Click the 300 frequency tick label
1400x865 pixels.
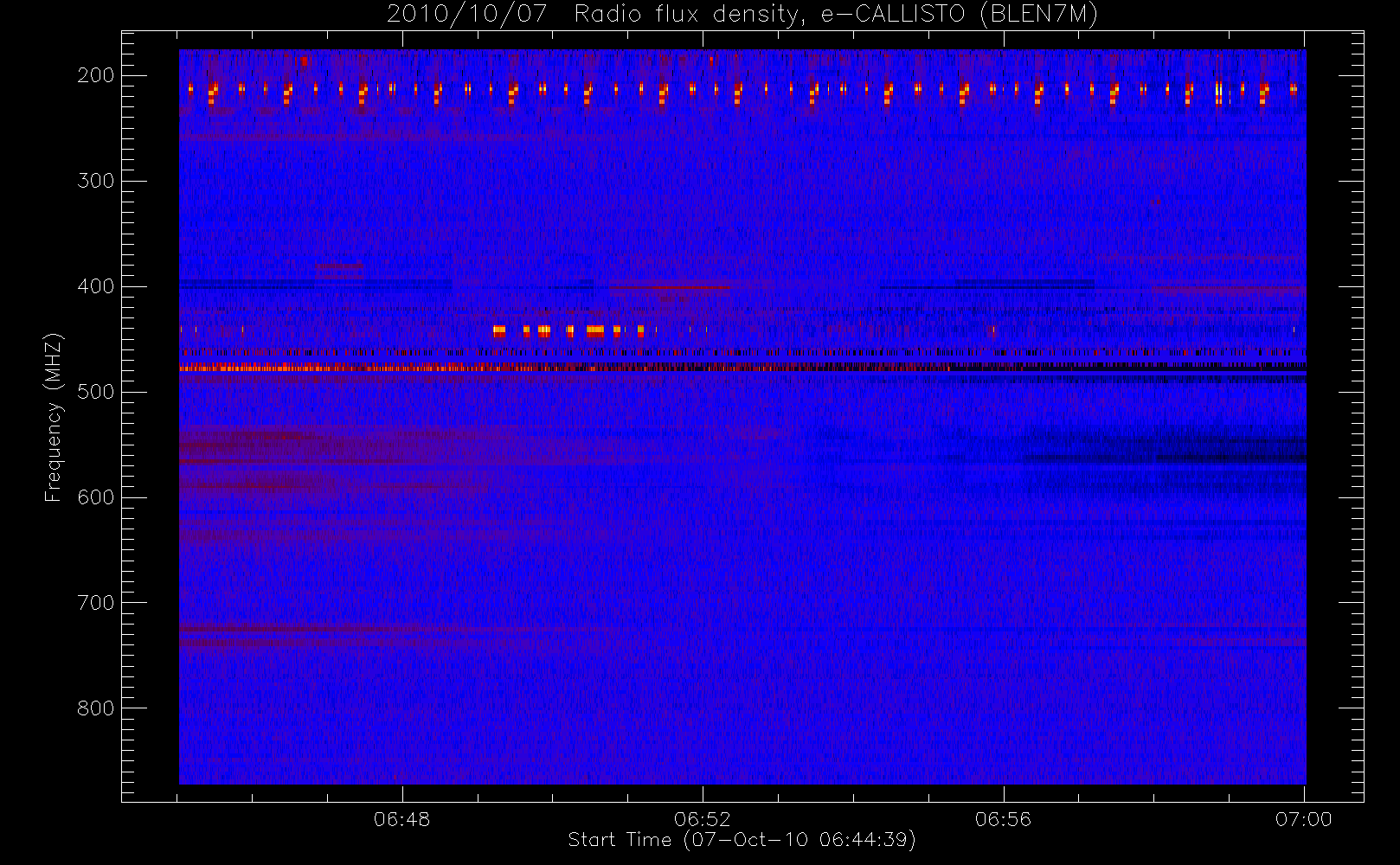pyautogui.click(x=96, y=181)
